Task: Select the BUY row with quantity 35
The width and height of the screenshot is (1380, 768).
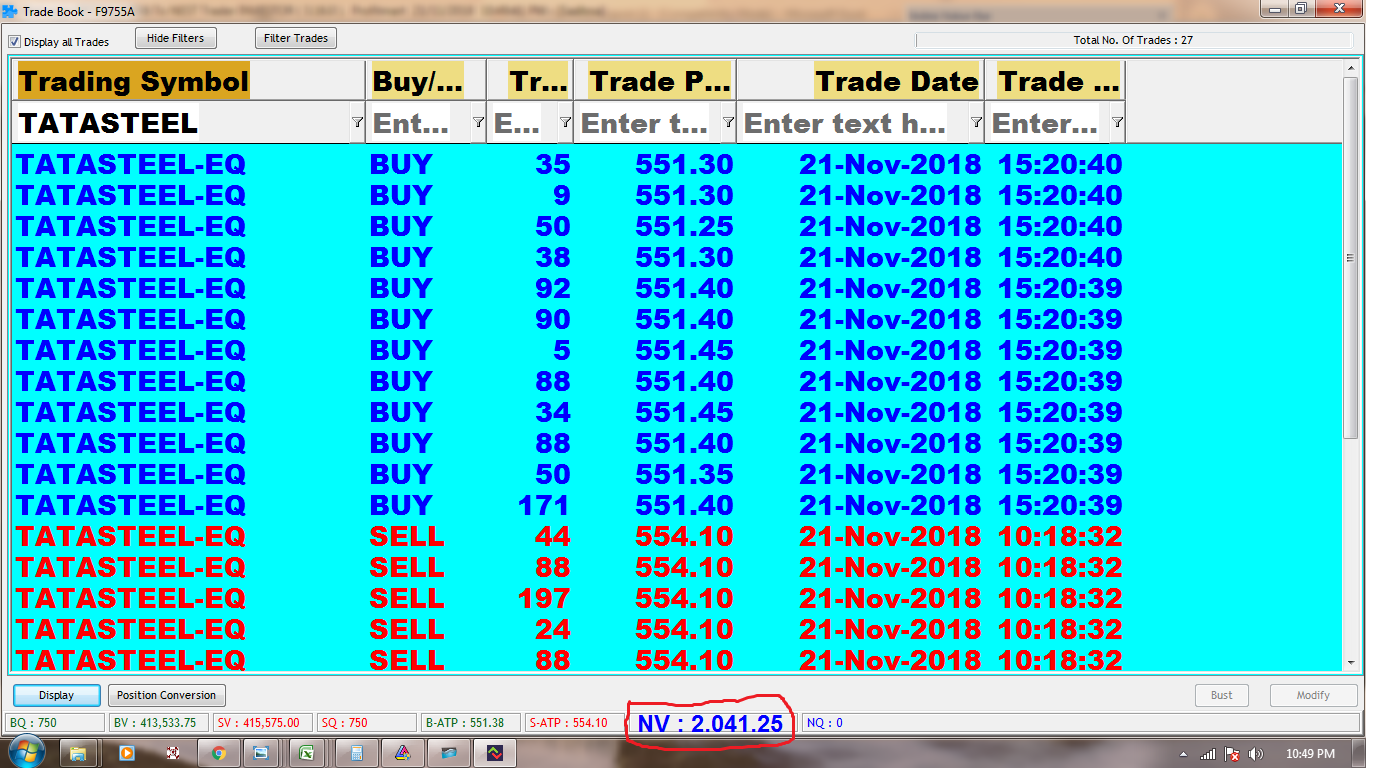Action: pyautogui.click(x=676, y=164)
